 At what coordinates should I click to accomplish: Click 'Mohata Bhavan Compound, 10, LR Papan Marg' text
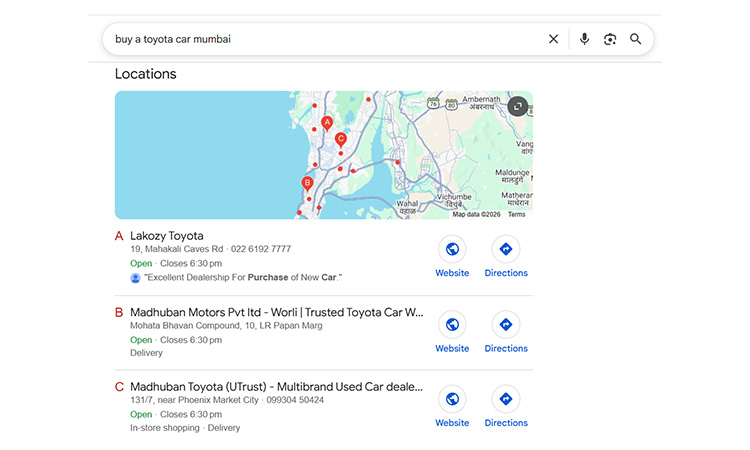pos(226,326)
